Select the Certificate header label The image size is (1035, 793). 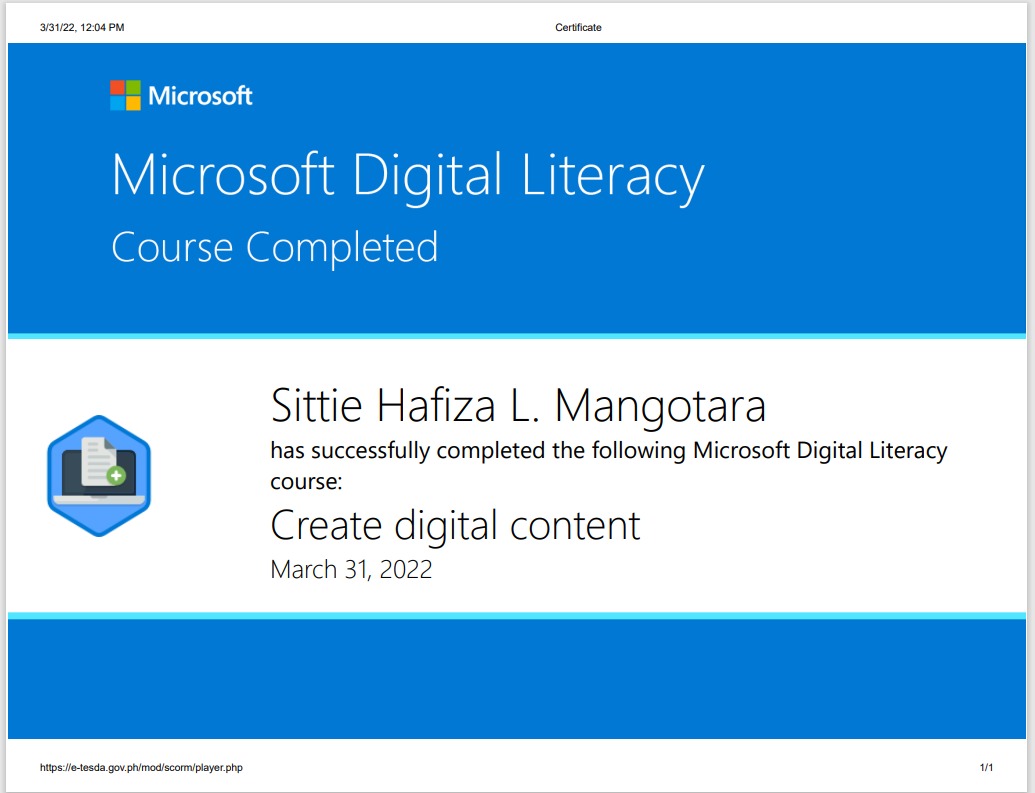coord(578,27)
